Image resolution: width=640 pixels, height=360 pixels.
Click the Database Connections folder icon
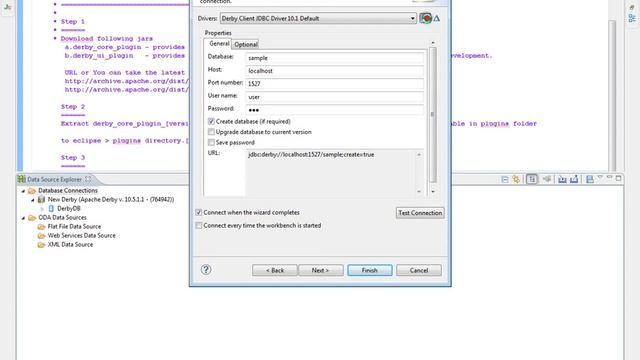(32, 191)
